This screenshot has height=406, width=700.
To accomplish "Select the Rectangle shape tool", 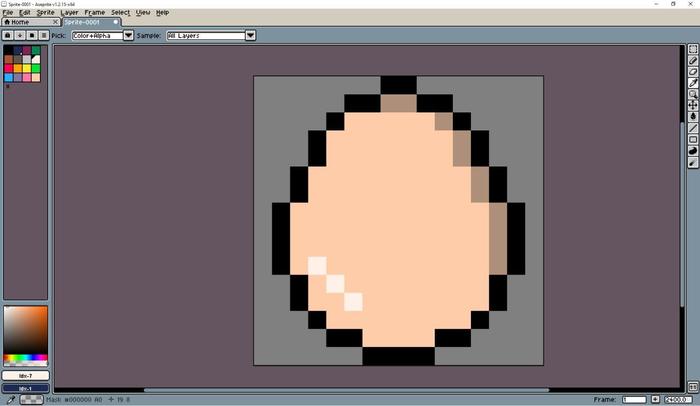I will pos(693,139).
